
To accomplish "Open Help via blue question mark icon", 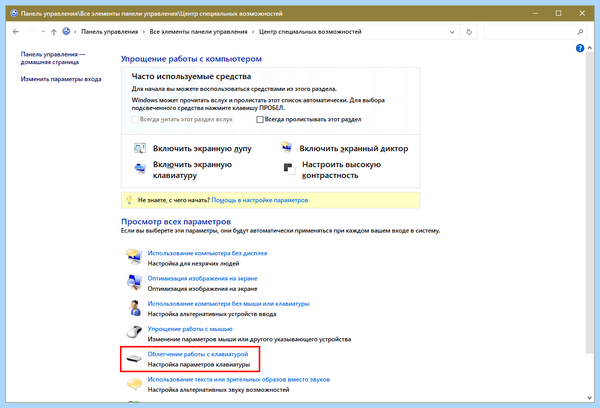I will tap(580, 48).
